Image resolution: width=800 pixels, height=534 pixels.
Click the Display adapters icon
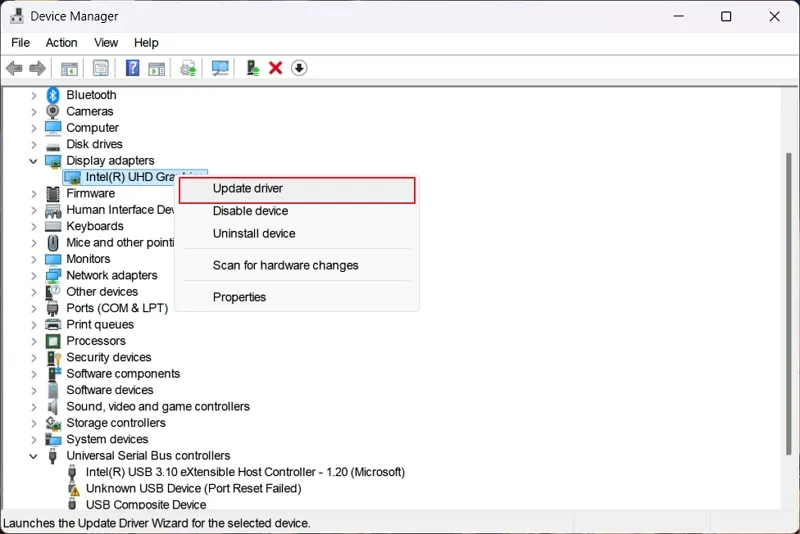point(53,161)
